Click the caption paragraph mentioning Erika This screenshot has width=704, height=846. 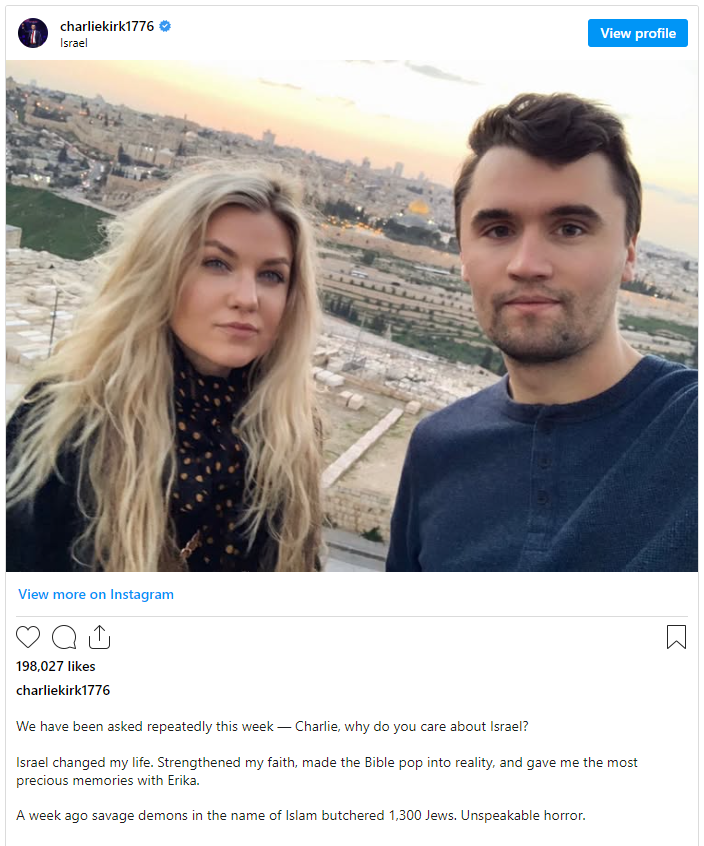point(327,771)
